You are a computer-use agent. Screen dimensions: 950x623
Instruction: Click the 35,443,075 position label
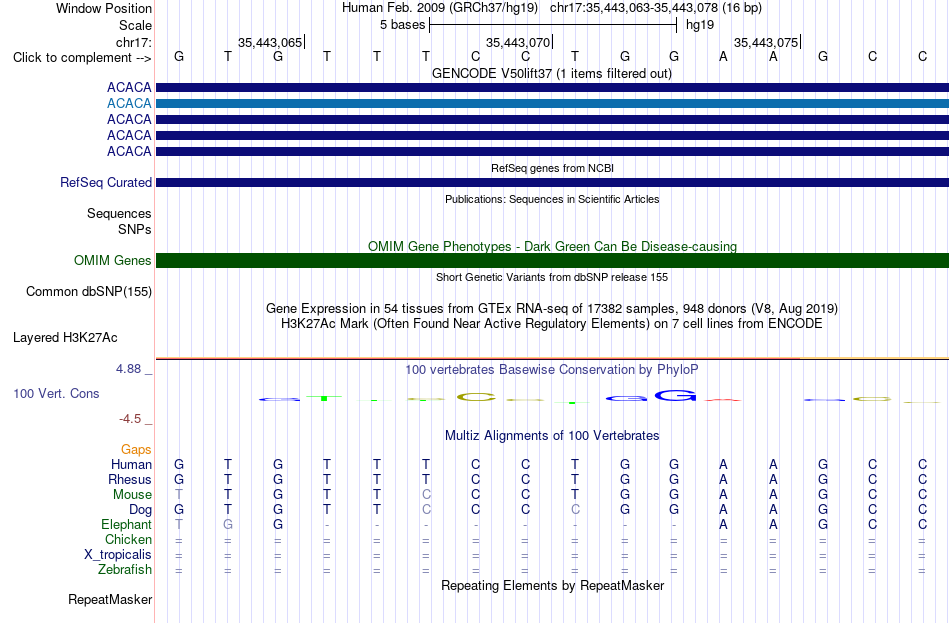click(766, 42)
